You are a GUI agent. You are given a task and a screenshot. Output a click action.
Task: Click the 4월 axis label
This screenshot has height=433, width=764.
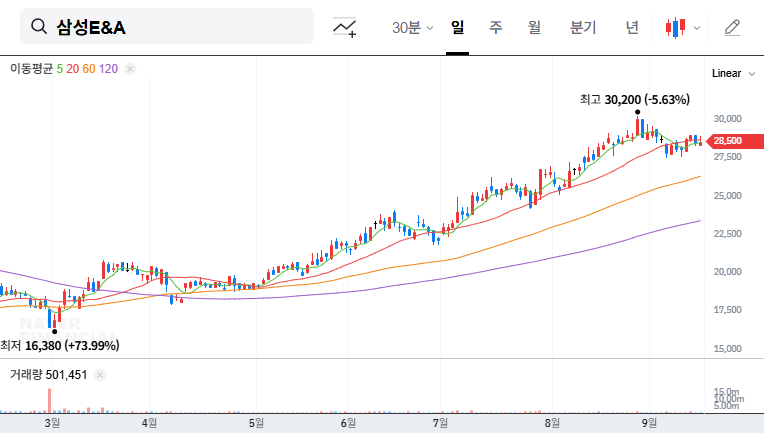149,423
